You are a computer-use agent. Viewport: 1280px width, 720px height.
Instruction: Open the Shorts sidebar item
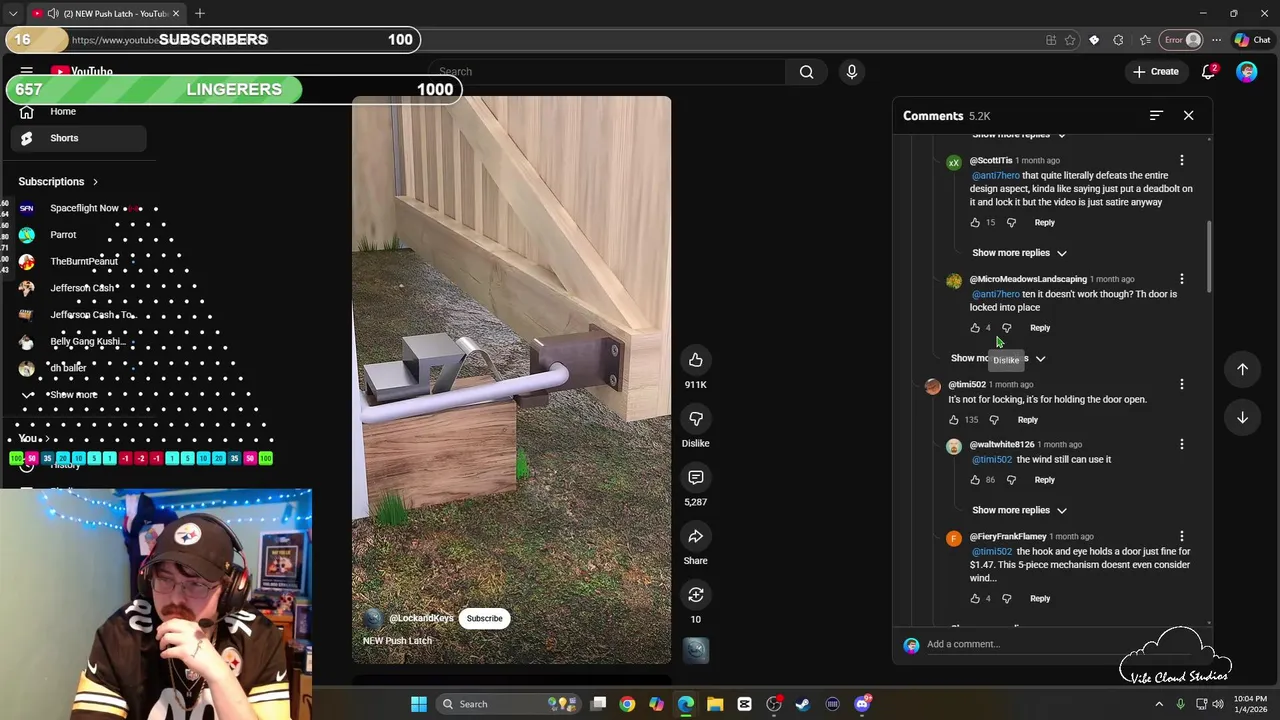pos(78,138)
